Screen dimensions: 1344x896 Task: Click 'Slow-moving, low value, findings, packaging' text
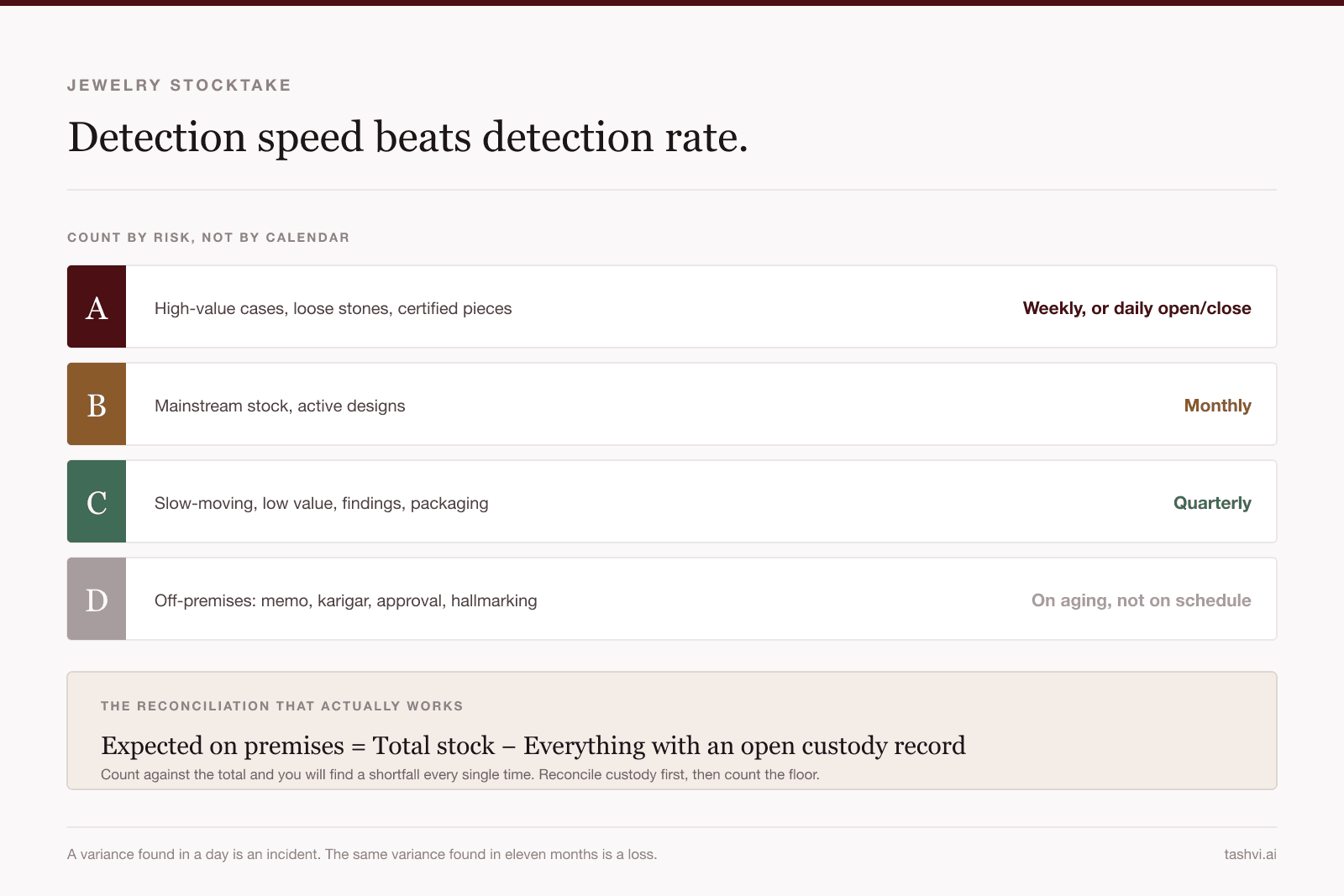coord(321,503)
